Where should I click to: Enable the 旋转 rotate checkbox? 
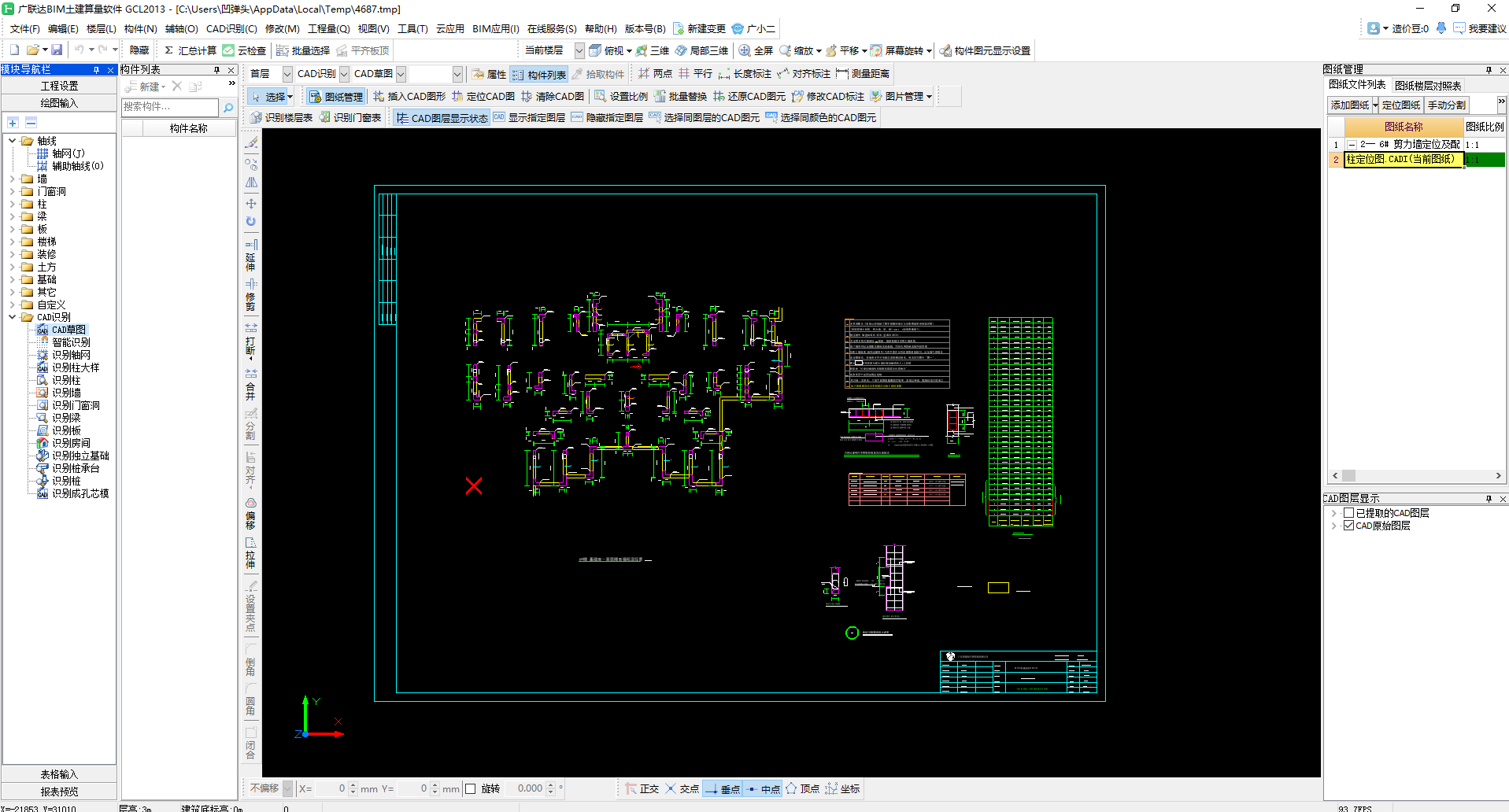point(471,789)
